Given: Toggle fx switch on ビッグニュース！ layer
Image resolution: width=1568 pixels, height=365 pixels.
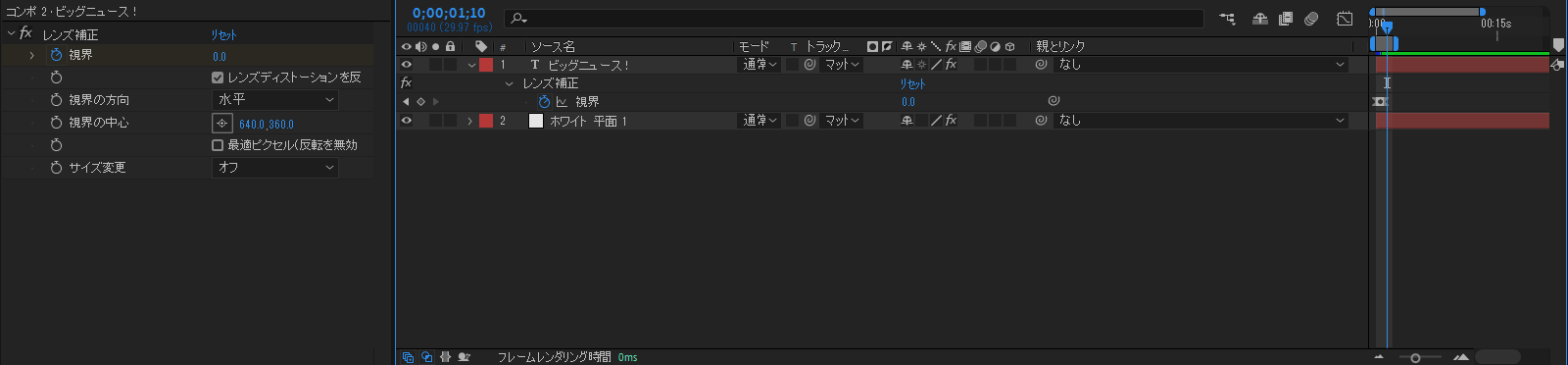Looking at the screenshot, I should pyautogui.click(x=951, y=65).
